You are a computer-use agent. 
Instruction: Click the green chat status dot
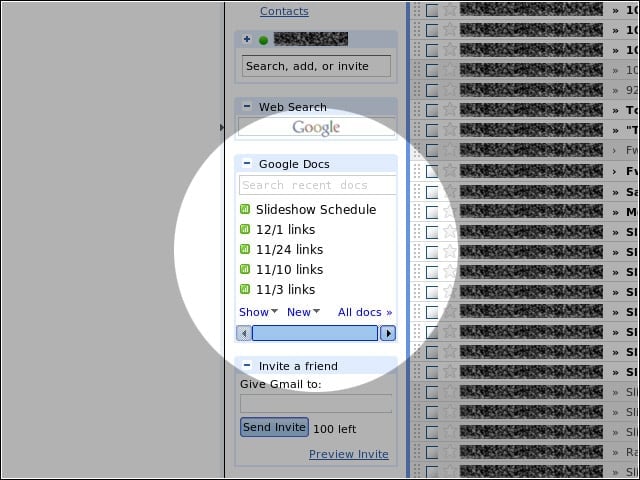[263, 40]
